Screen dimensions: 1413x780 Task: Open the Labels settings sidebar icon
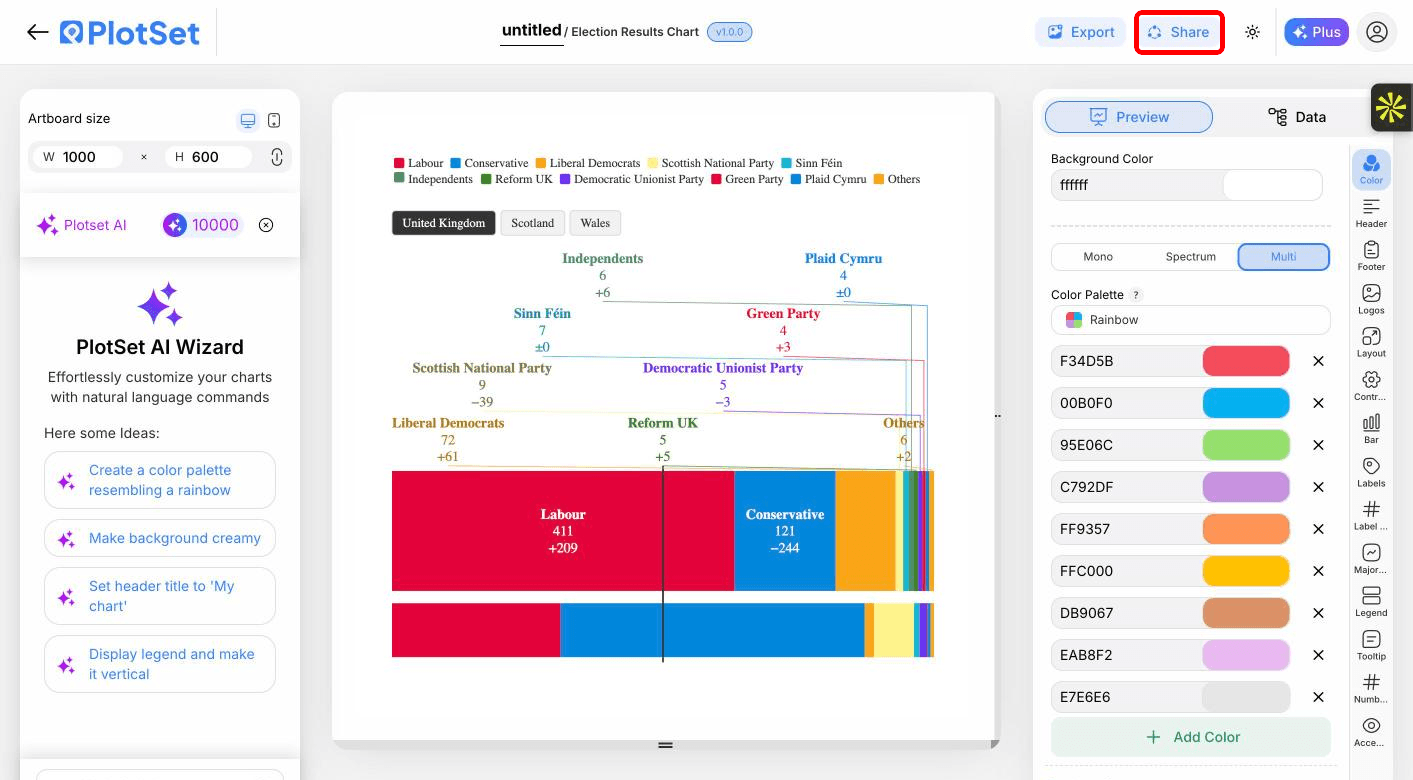[1371, 472]
